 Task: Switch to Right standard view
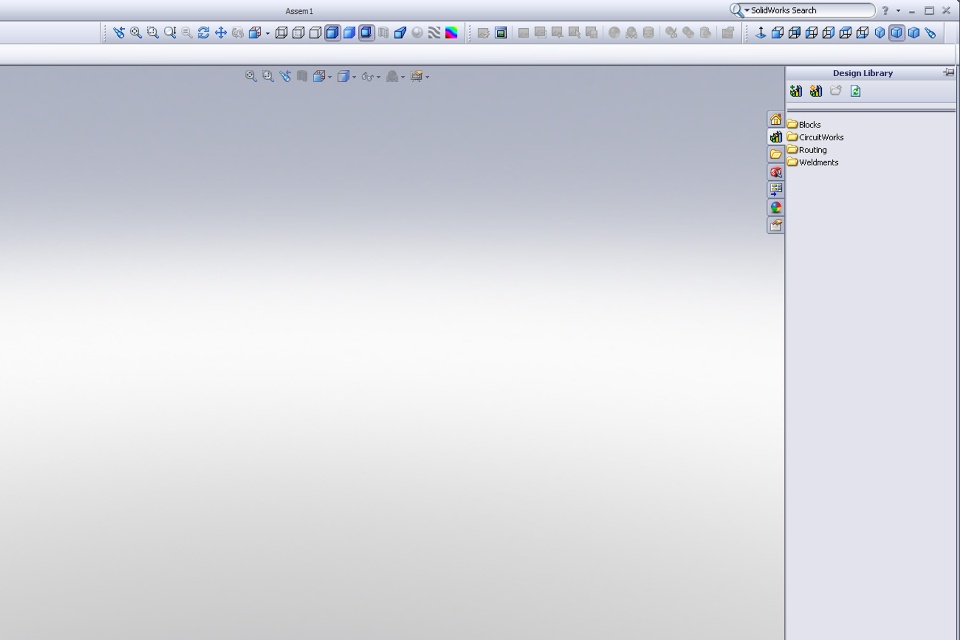tap(828, 32)
